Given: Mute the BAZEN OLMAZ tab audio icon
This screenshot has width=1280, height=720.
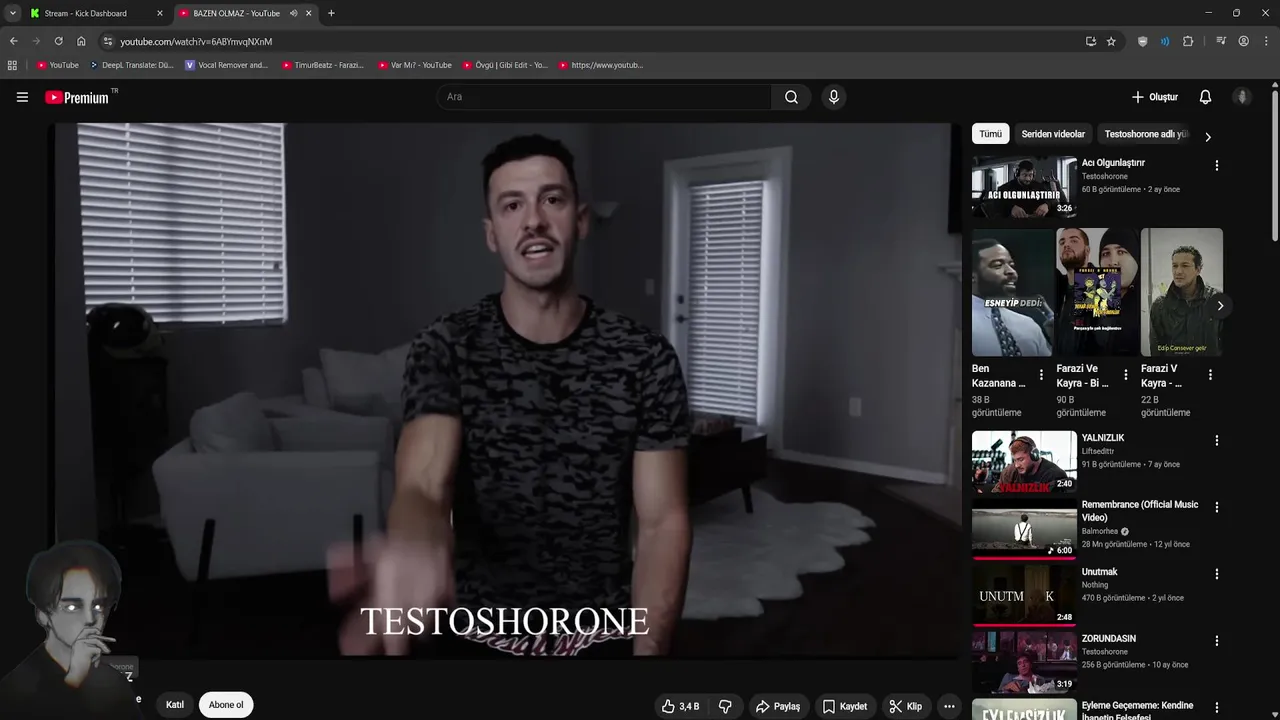Looking at the screenshot, I should (293, 13).
